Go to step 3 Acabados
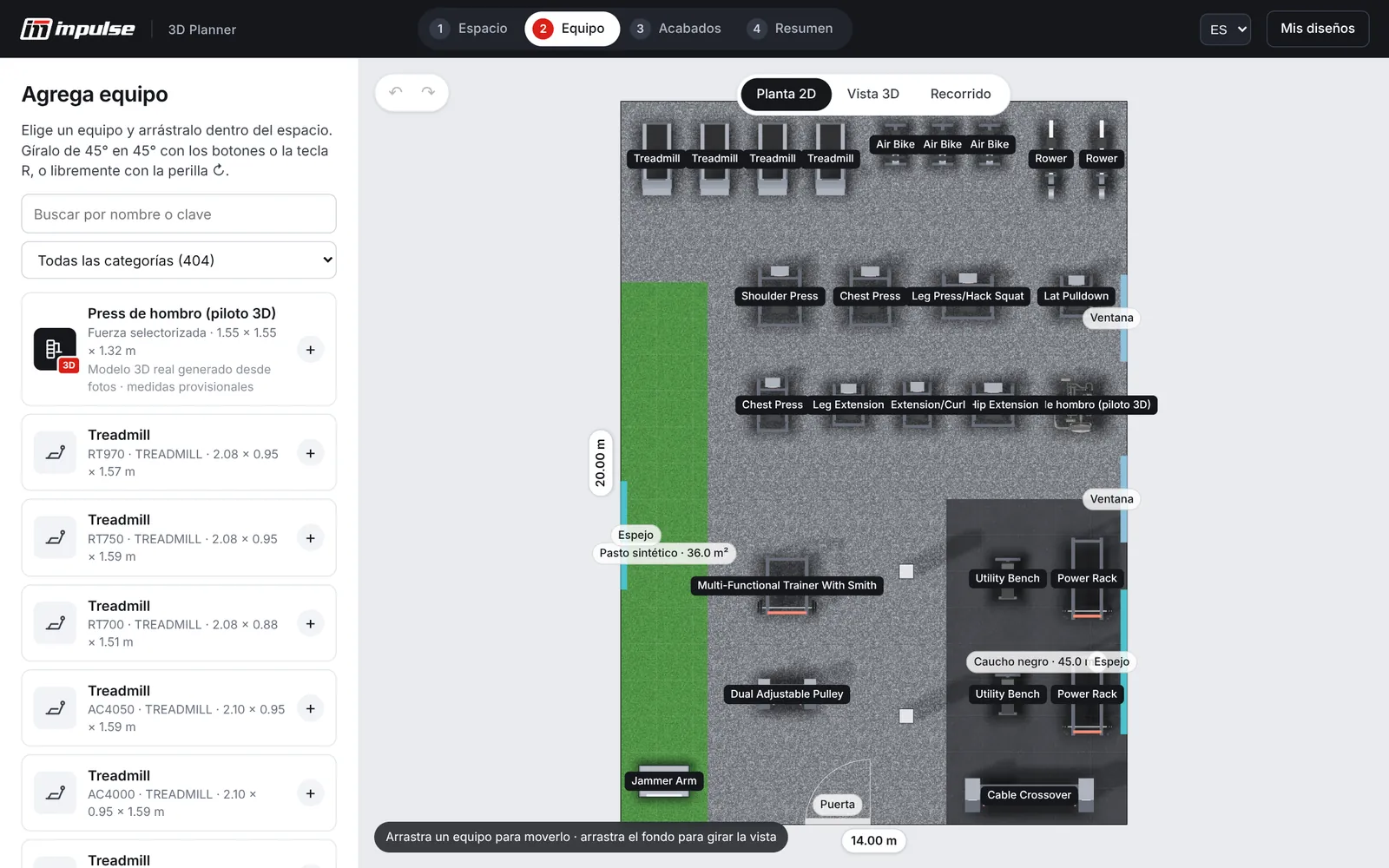The width and height of the screenshot is (1389, 868). tap(678, 29)
